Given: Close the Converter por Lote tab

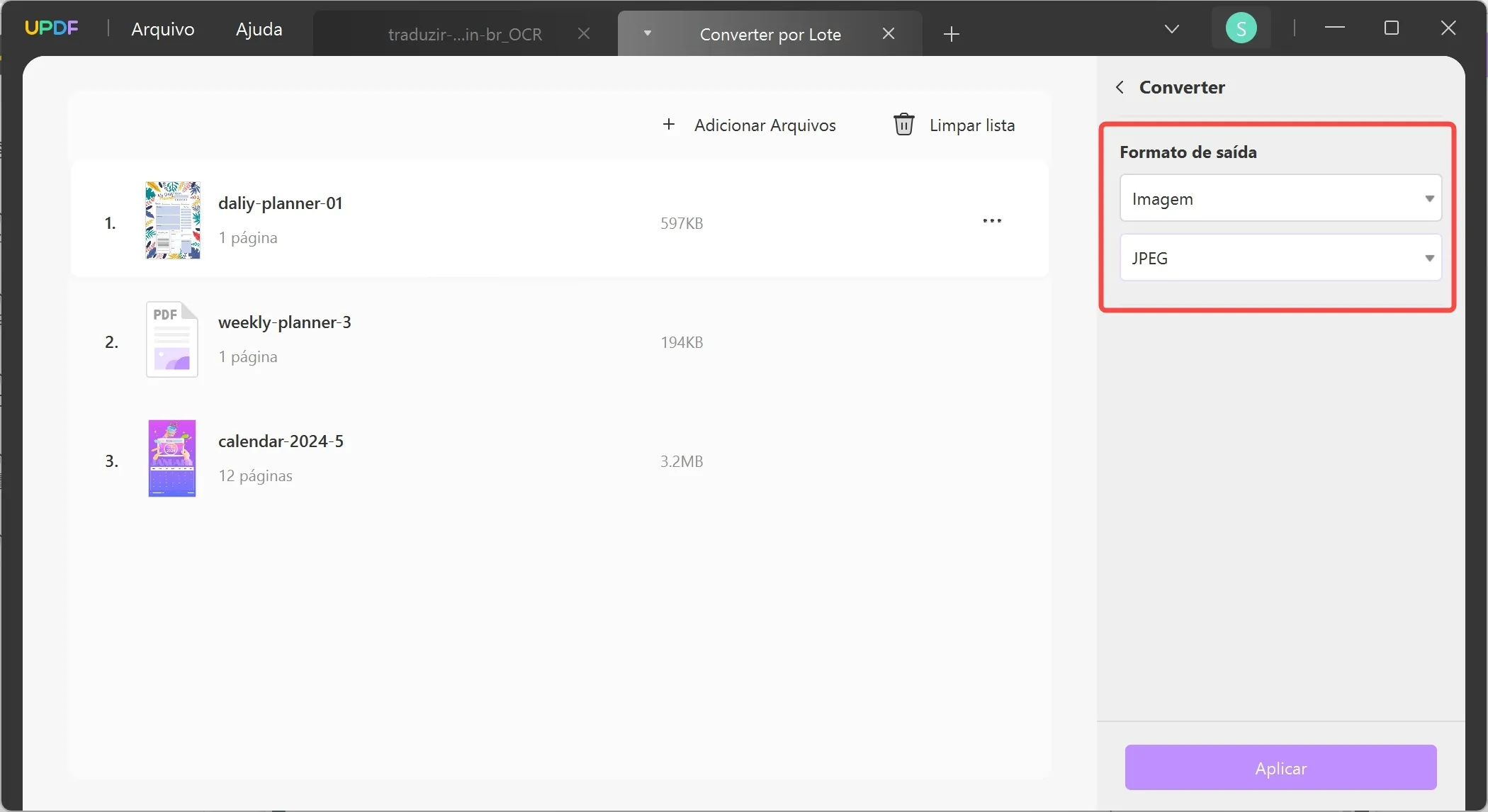Looking at the screenshot, I should point(889,33).
